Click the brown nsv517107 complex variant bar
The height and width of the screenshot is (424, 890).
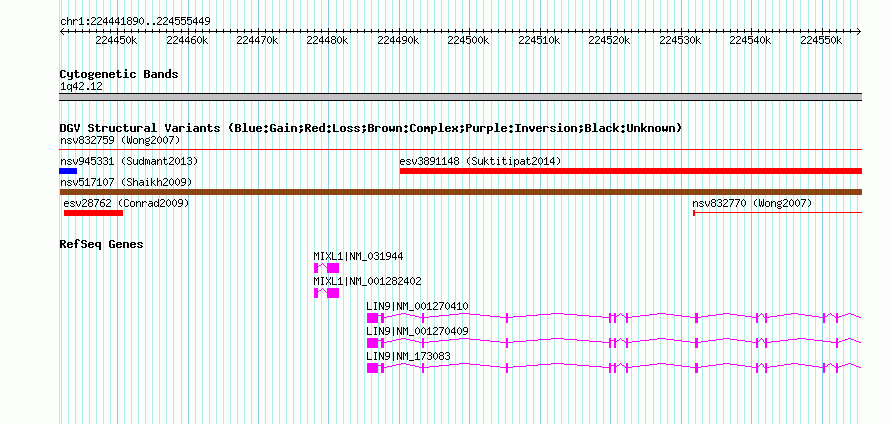(x=461, y=192)
